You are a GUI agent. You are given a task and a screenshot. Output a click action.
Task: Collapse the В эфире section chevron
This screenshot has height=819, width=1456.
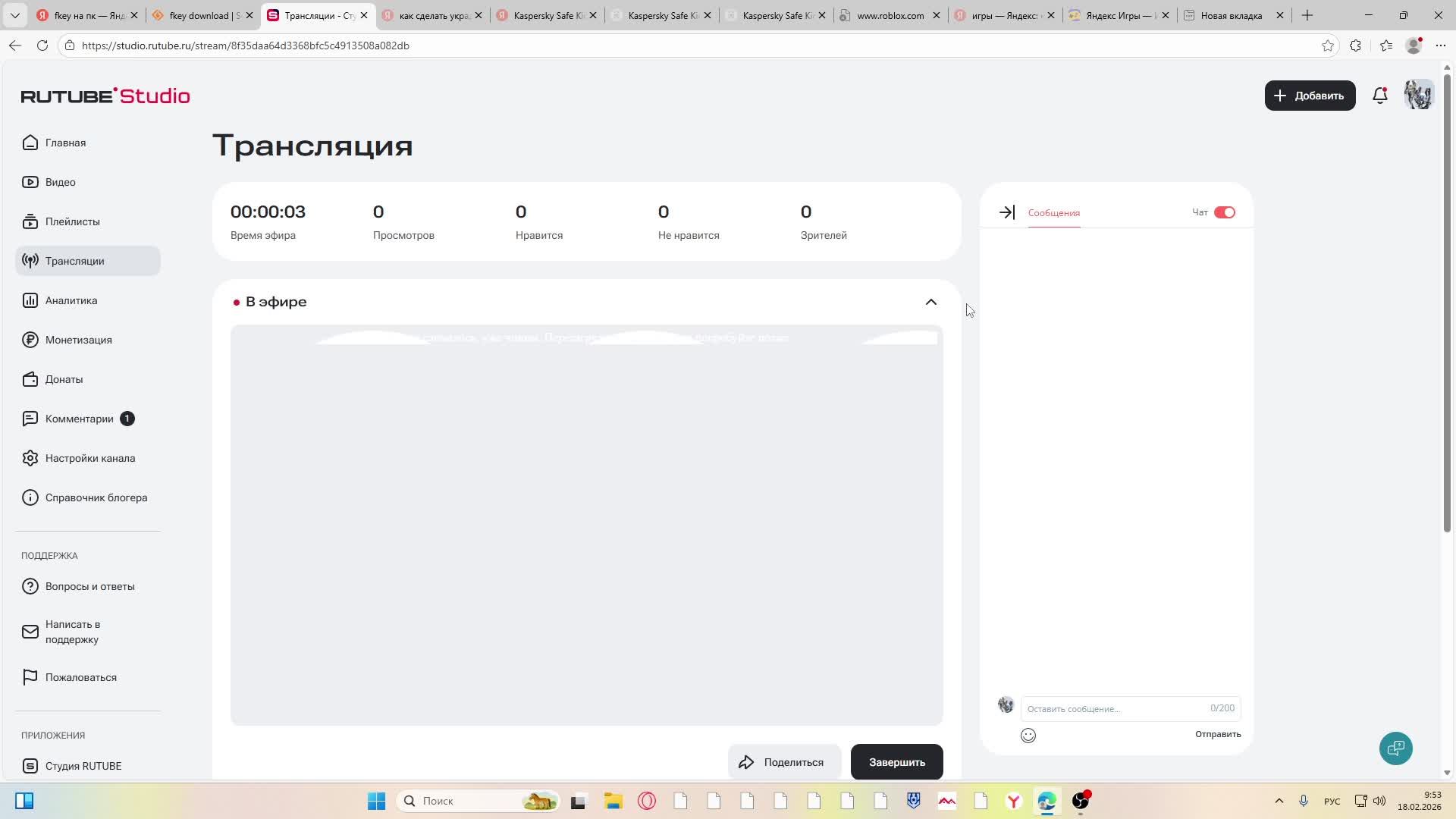point(930,302)
